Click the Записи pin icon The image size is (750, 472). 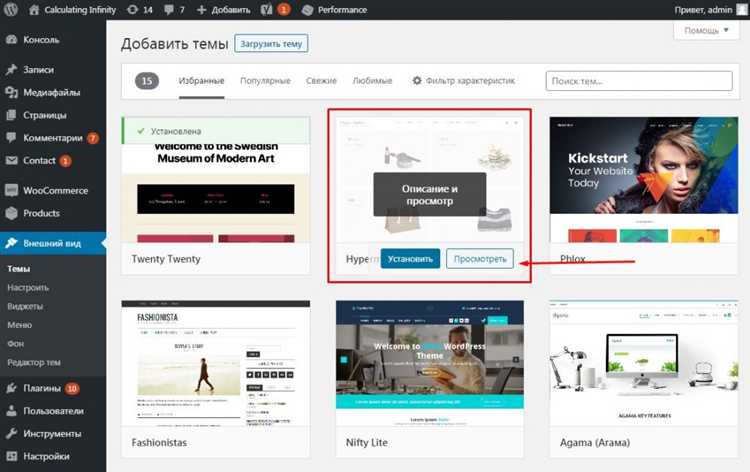tap(11, 69)
